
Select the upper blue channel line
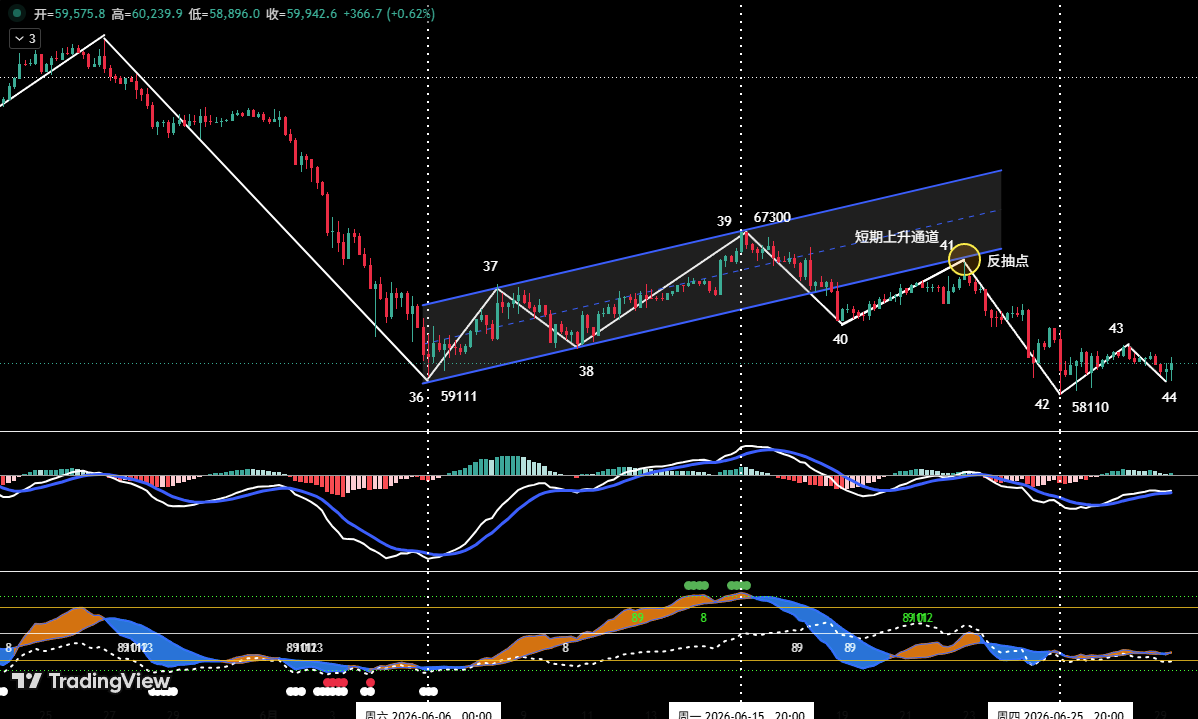712,238
